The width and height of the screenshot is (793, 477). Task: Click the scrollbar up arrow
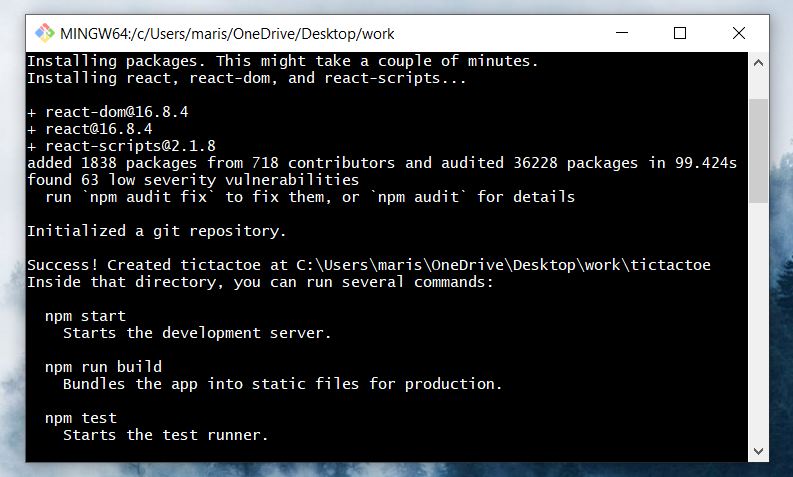click(x=758, y=63)
